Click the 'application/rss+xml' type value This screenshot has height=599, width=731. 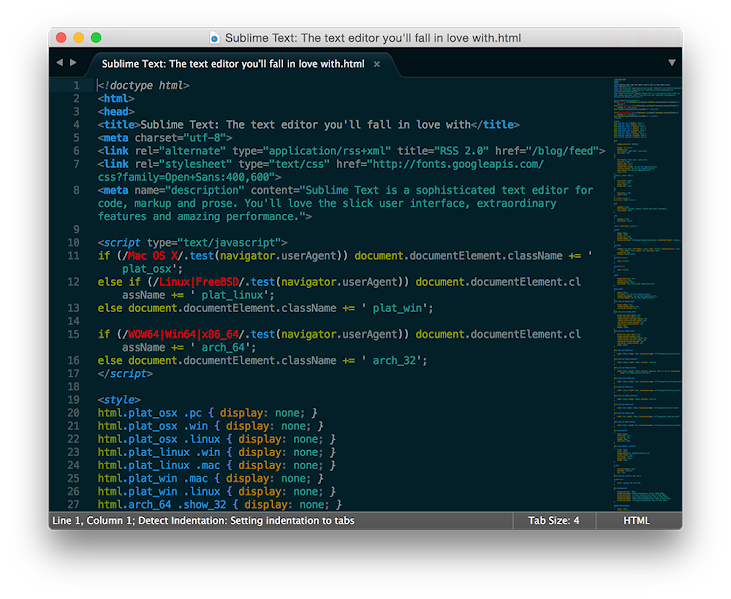point(327,151)
